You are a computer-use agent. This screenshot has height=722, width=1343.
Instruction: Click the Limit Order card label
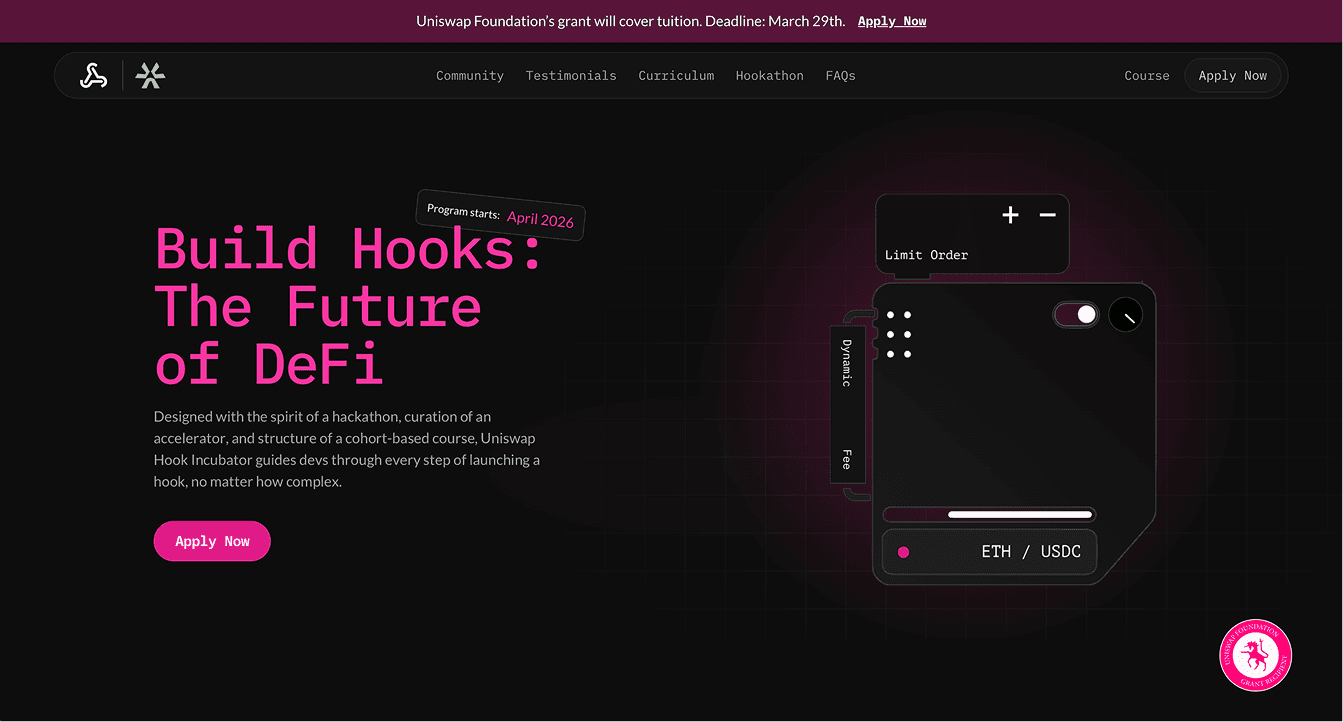926,255
